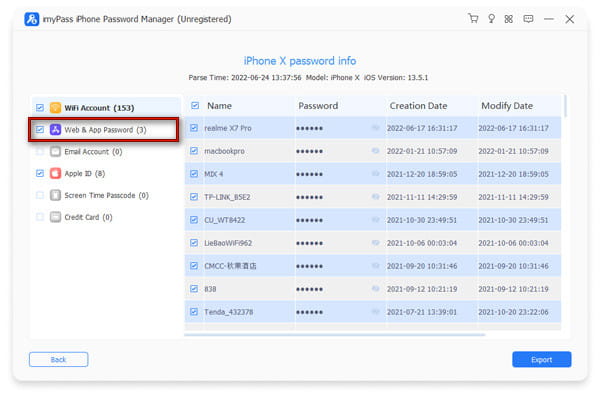Open the feedback chat icon
This screenshot has width=600, height=393.
[528, 19]
